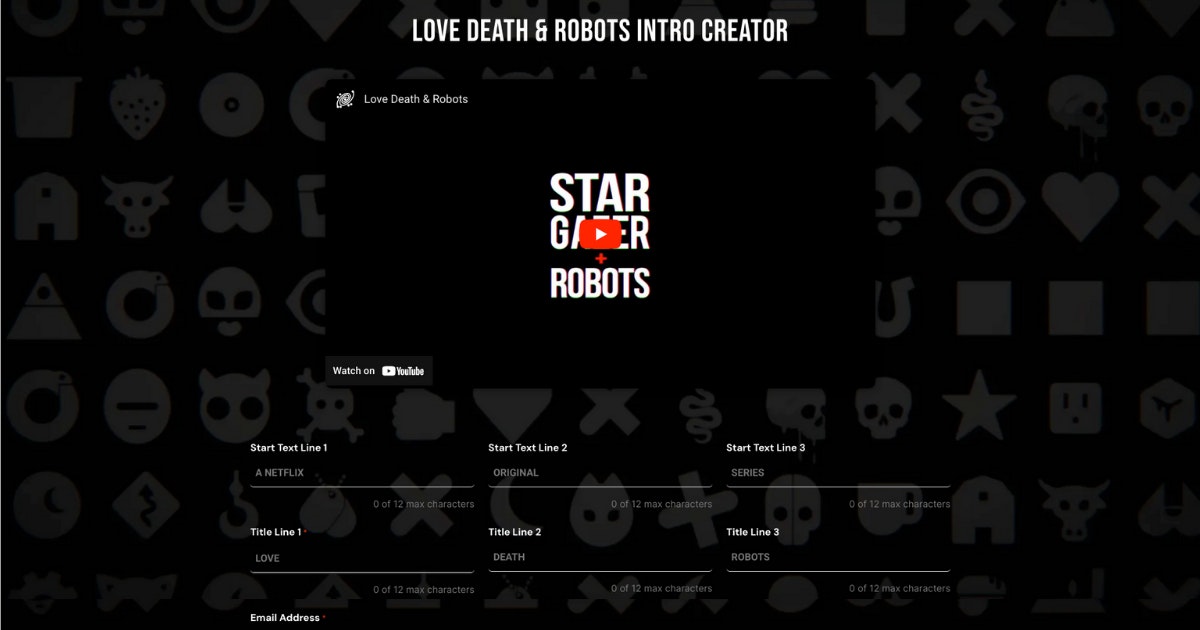Click the 'STAR GAZER + ROBOTS' video thumbnail text

(600, 235)
